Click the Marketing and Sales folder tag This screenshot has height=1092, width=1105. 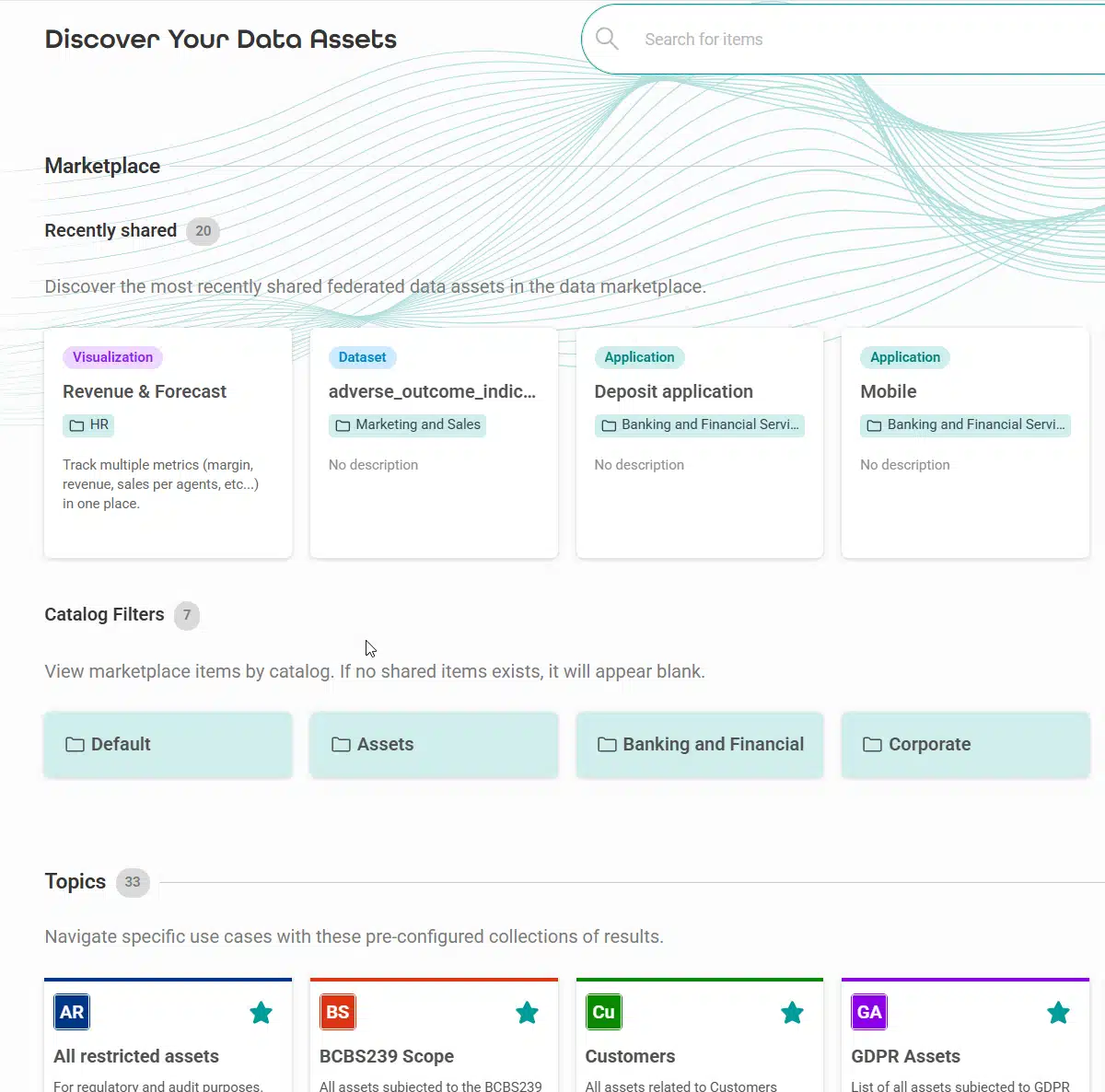point(407,424)
